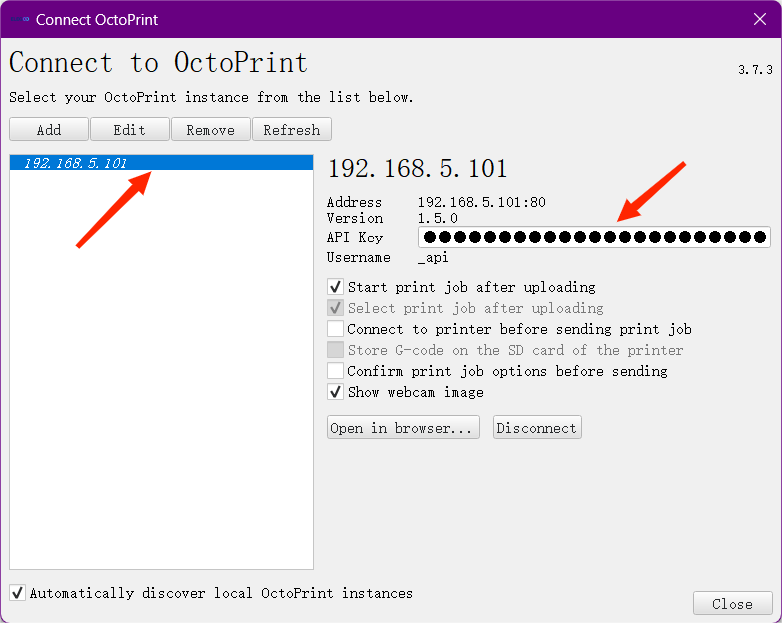The image size is (782, 623).
Task: Disable the Show webcam image option
Action: (336, 392)
